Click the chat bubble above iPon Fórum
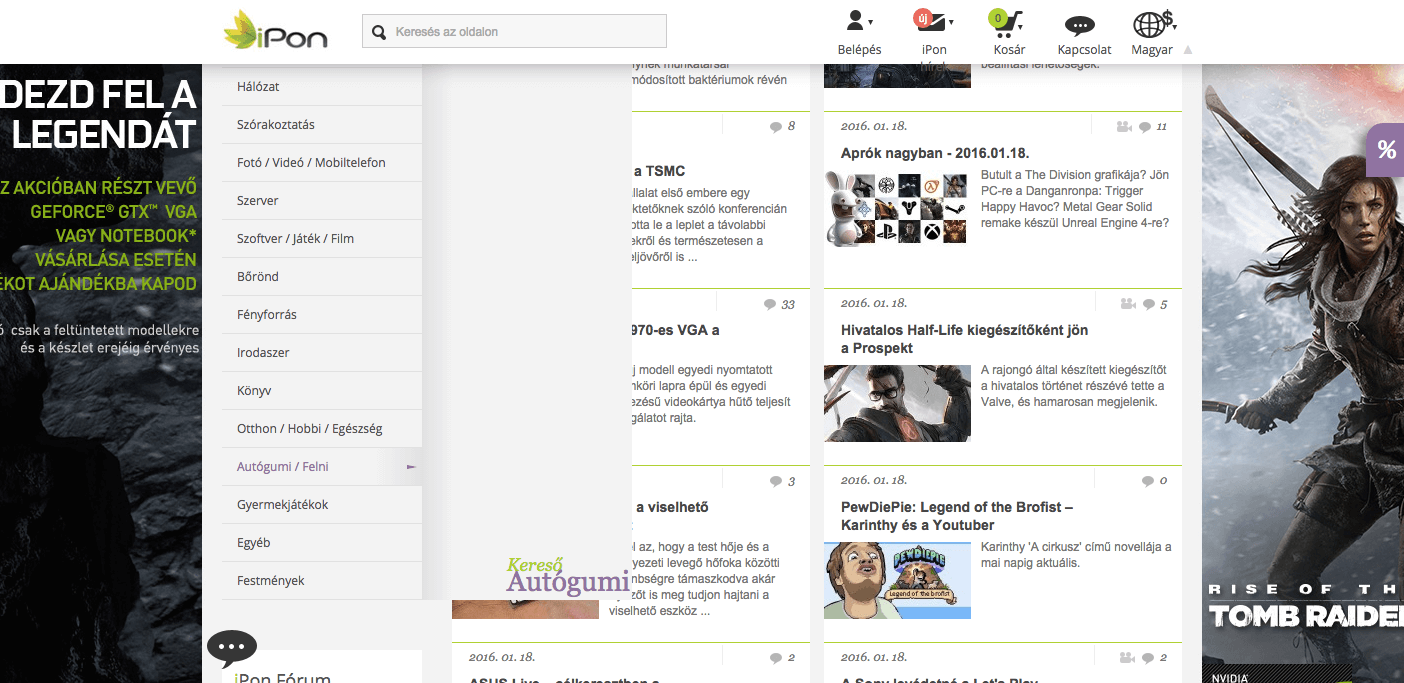 tap(231, 649)
